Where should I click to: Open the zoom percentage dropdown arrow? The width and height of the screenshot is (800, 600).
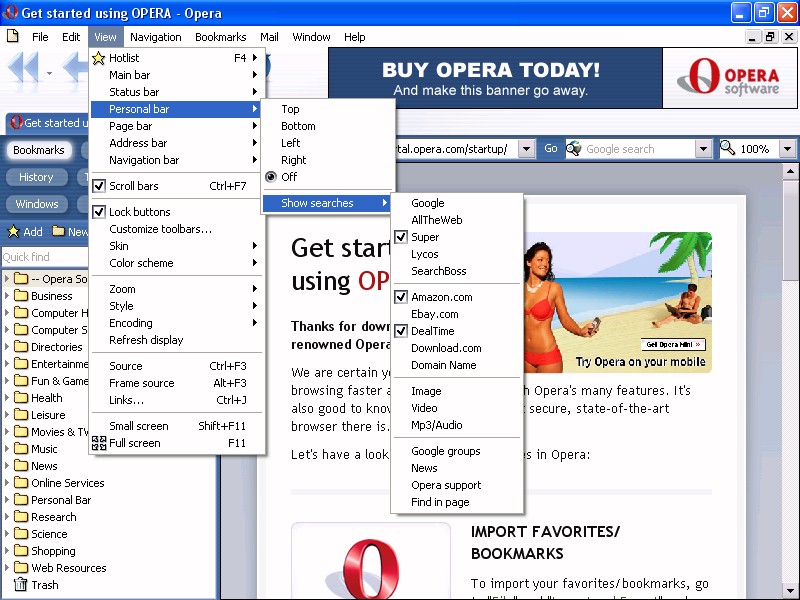[787, 149]
